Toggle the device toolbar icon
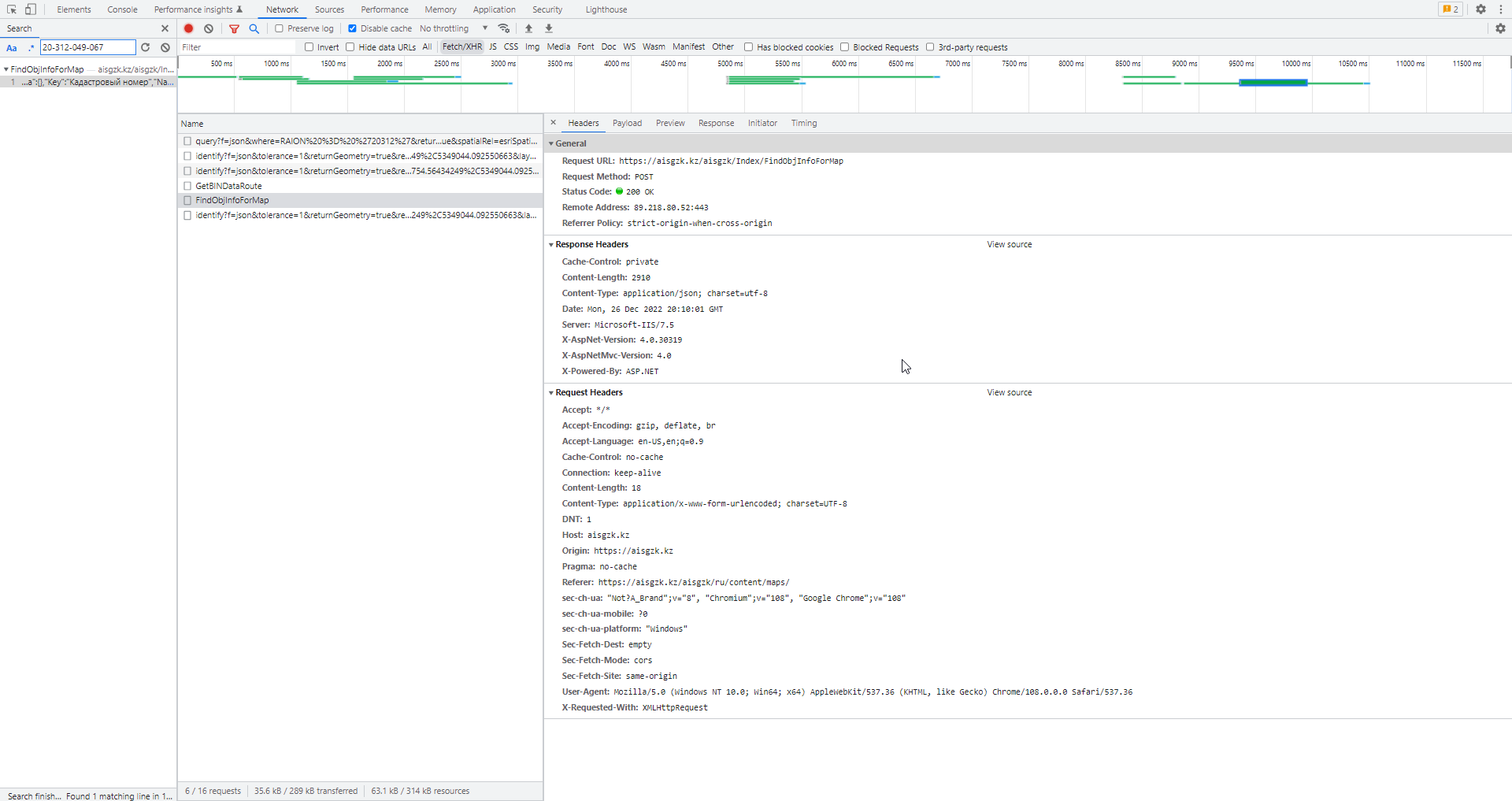This screenshot has width=1512, height=801. coord(31,9)
